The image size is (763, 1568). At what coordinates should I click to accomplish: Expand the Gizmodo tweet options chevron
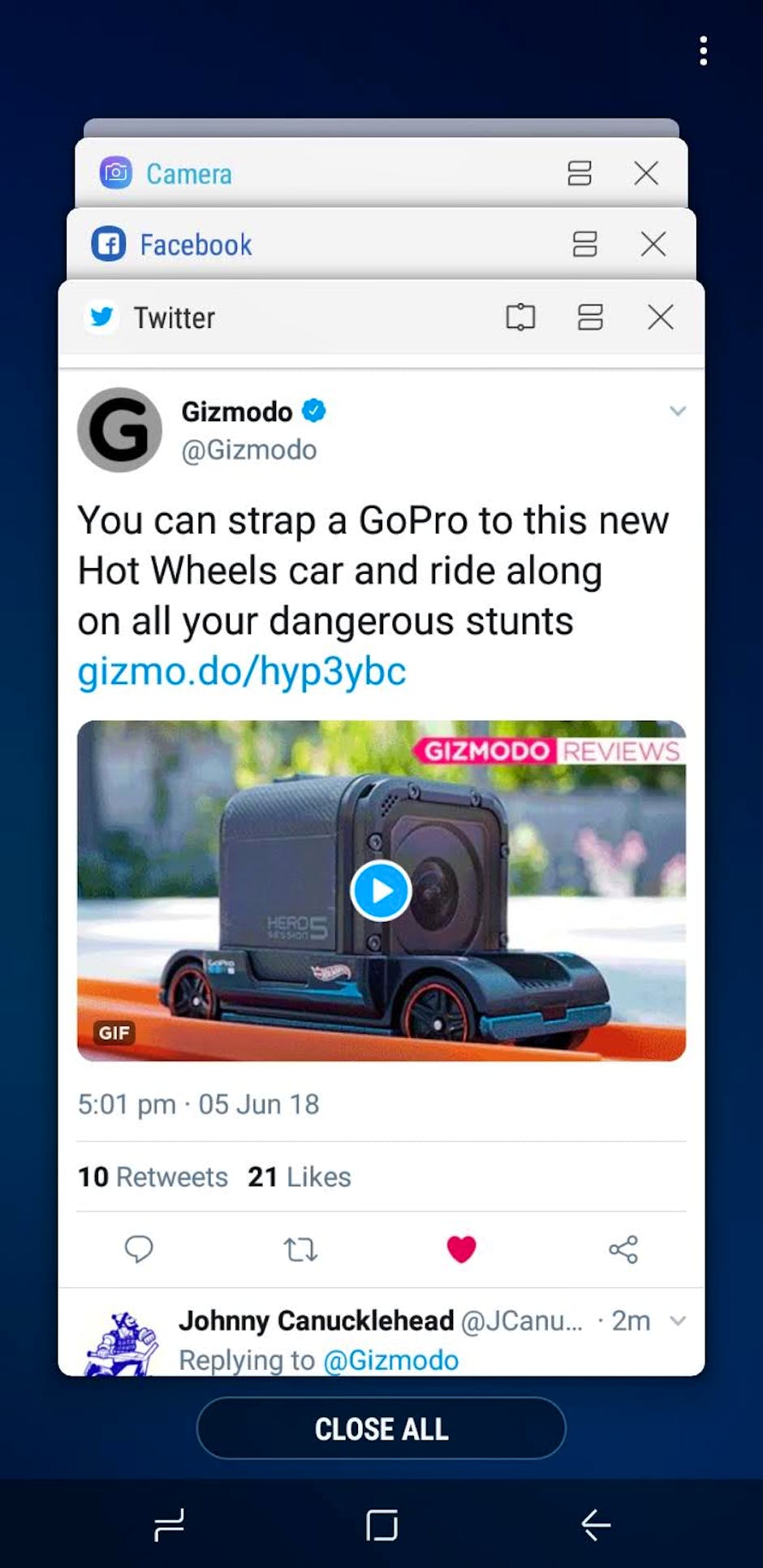point(678,411)
